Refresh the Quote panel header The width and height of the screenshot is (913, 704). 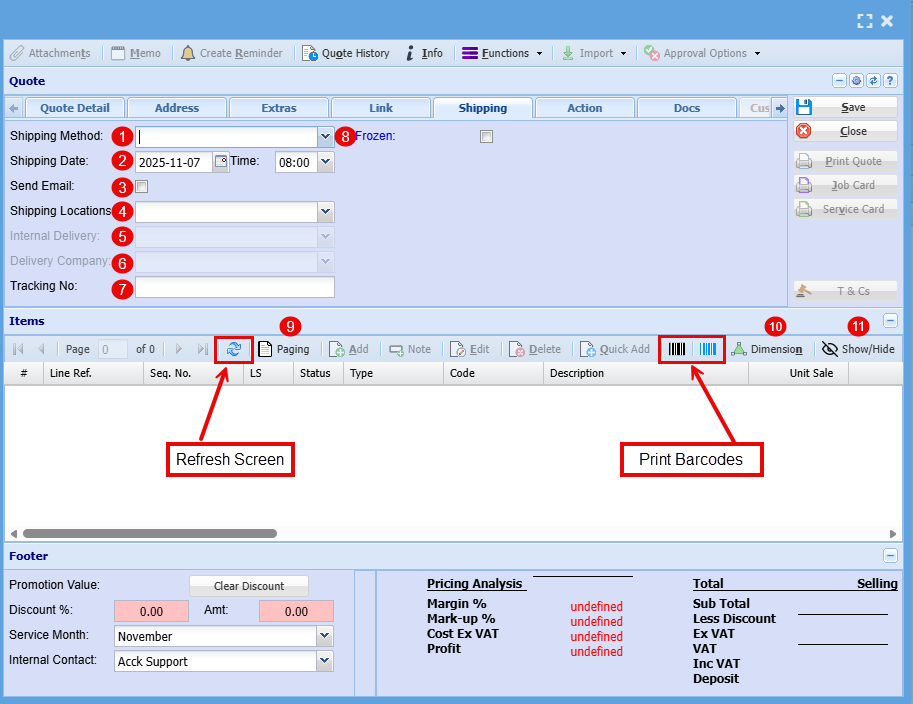click(x=873, y=81)
